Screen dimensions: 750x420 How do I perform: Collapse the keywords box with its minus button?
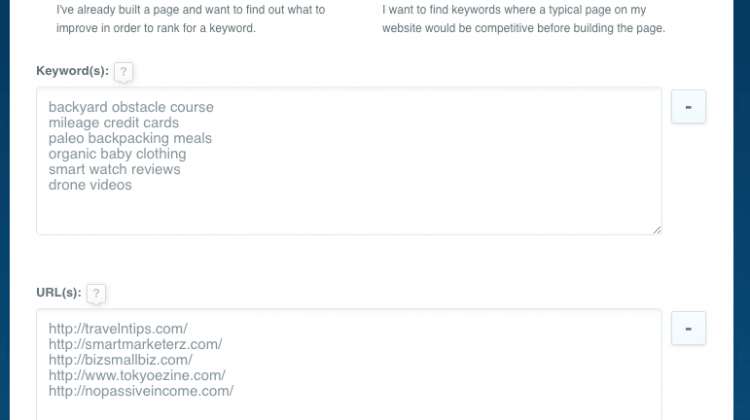point(688,107)
